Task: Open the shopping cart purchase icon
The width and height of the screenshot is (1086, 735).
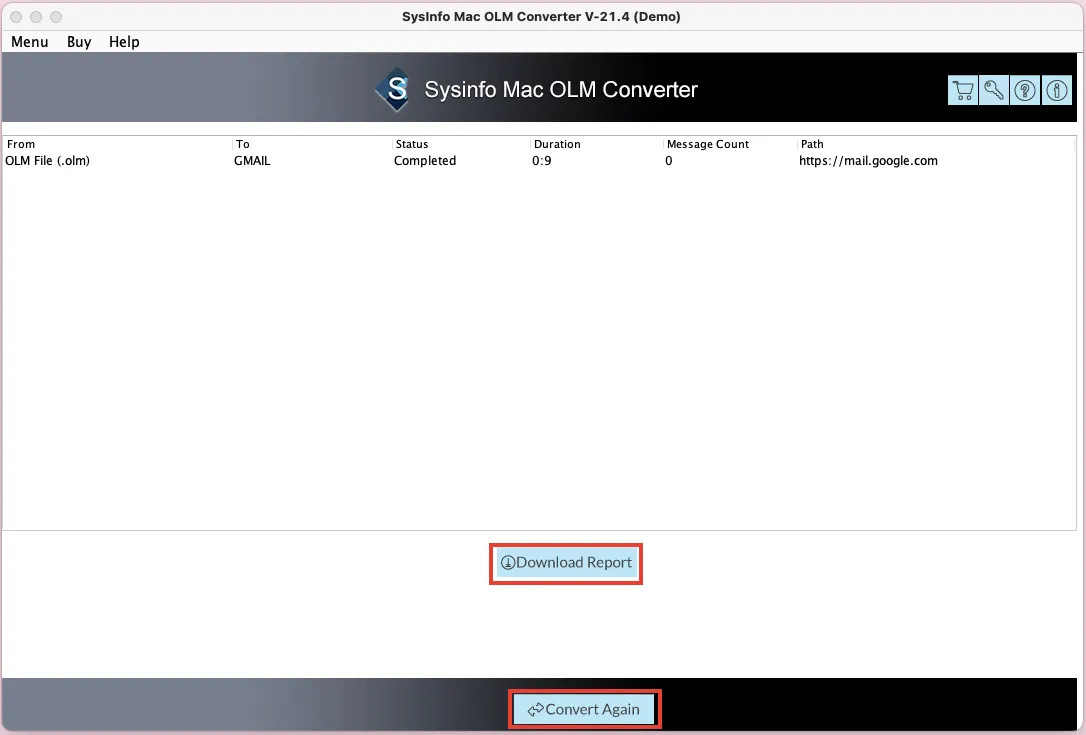Action: [x=963, y=90]
